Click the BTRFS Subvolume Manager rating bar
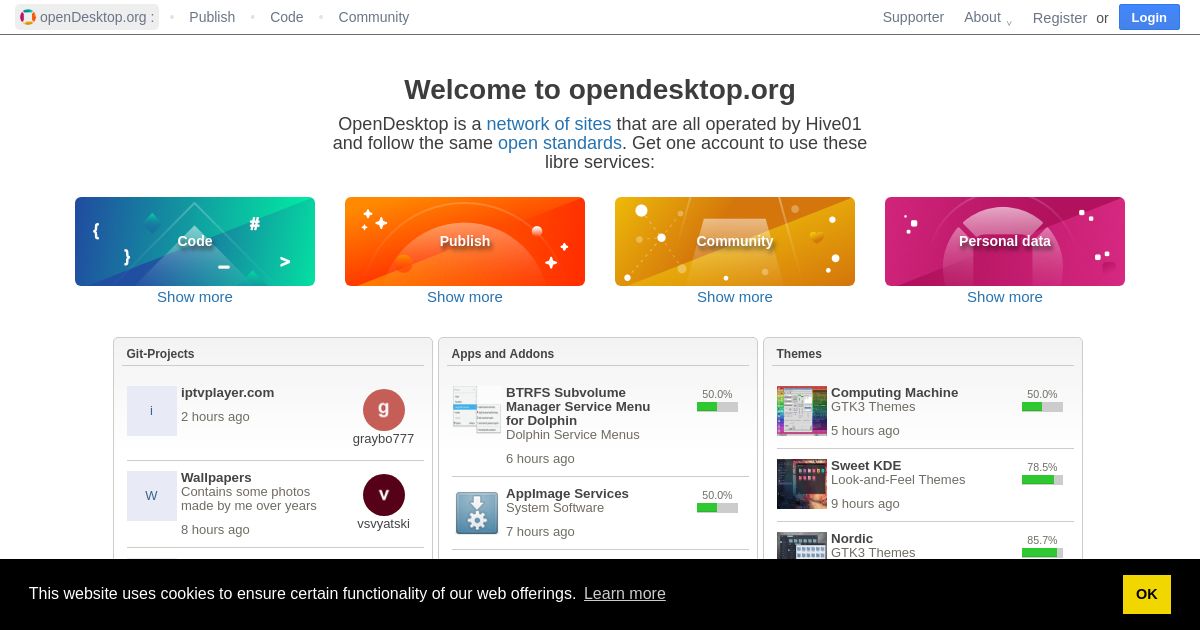This screenshot has width=1200, height=630. coord(717,407)
